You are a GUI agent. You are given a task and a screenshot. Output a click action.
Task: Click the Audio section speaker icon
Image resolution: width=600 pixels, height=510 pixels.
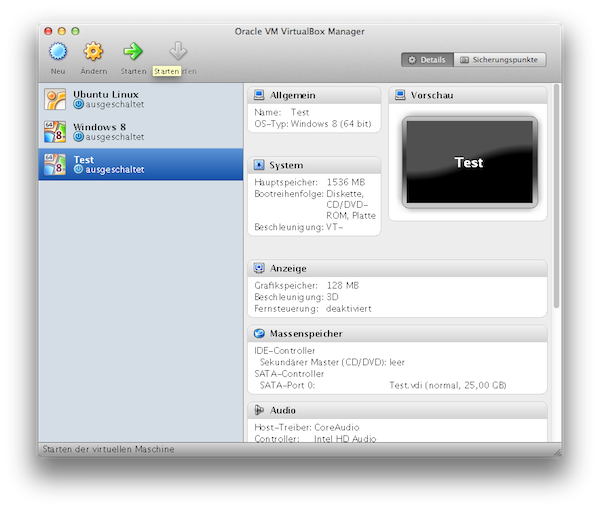pyautogui.click(x=259, y=410)
